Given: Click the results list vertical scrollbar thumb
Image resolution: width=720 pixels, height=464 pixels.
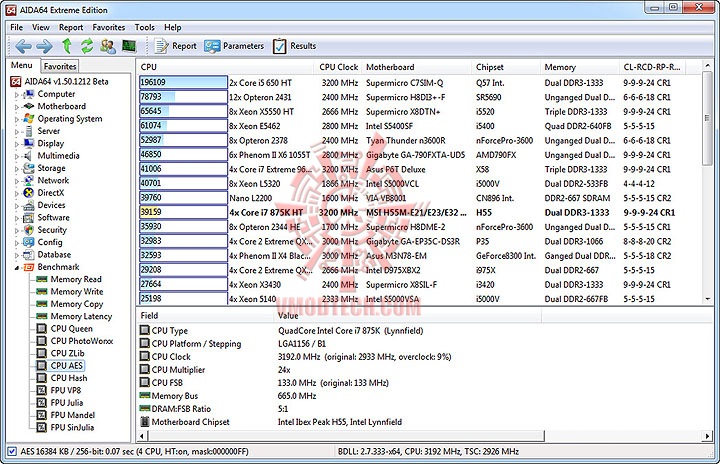Looking at the screenshot, I should pyautogui.click(x=708, y=119).
